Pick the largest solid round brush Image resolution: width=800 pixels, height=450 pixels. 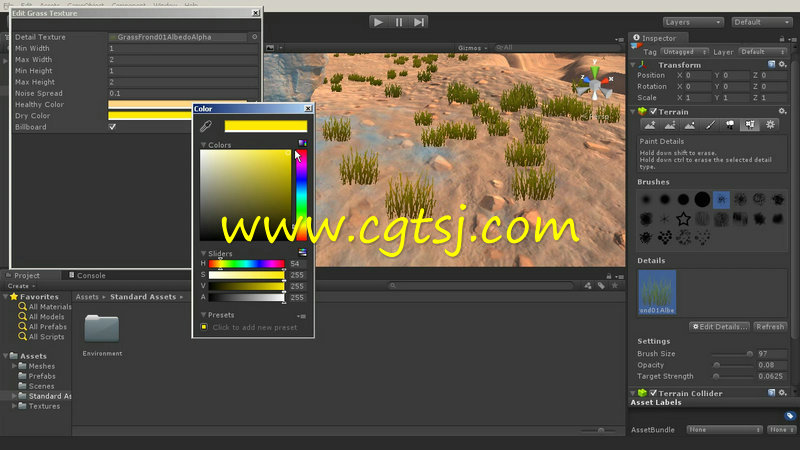[702, 199]
